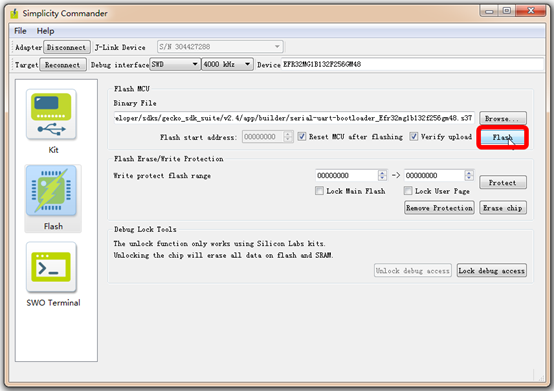
Task: Open the SWO Terminal icon
Action: tap(51, 267)
